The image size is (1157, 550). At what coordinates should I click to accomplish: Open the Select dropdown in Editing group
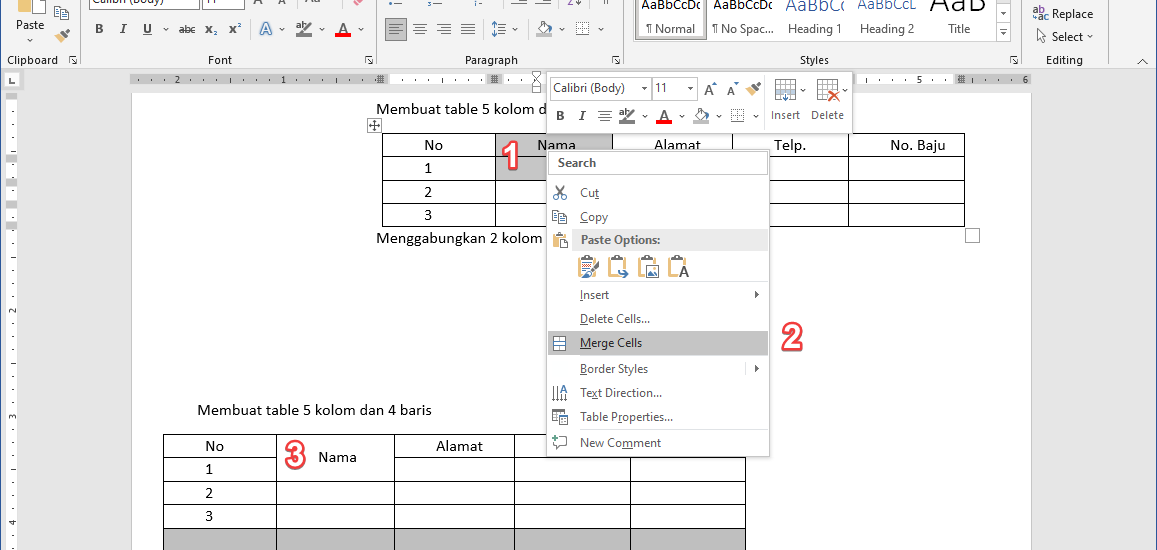point(1064,36)
